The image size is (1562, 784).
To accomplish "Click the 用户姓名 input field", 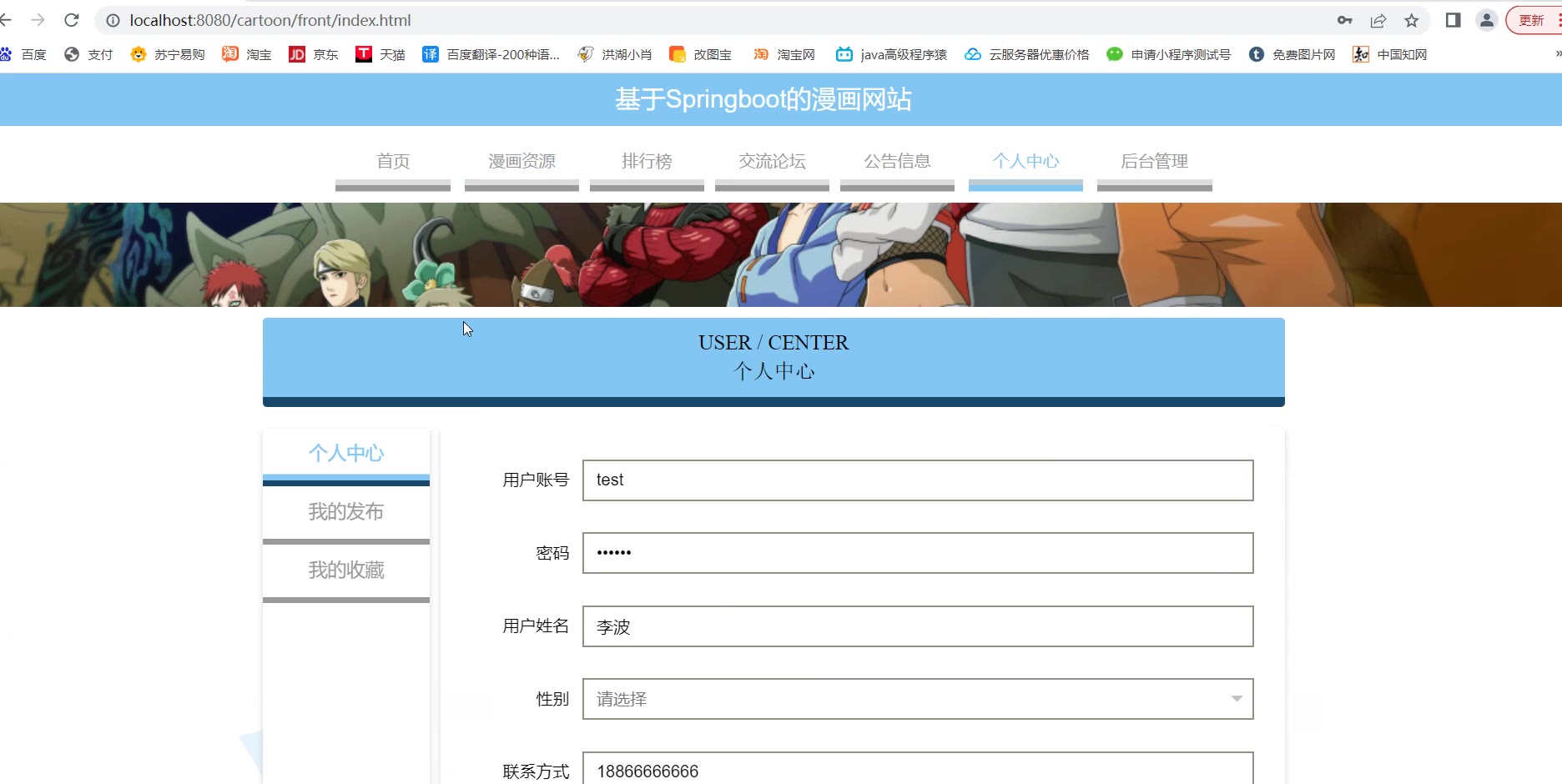I will (918, 626).
